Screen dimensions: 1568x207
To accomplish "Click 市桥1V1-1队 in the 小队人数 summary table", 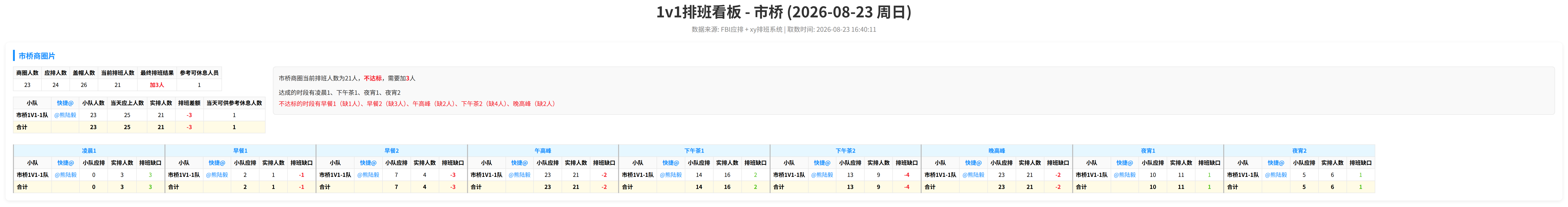I will pos(32,115).
